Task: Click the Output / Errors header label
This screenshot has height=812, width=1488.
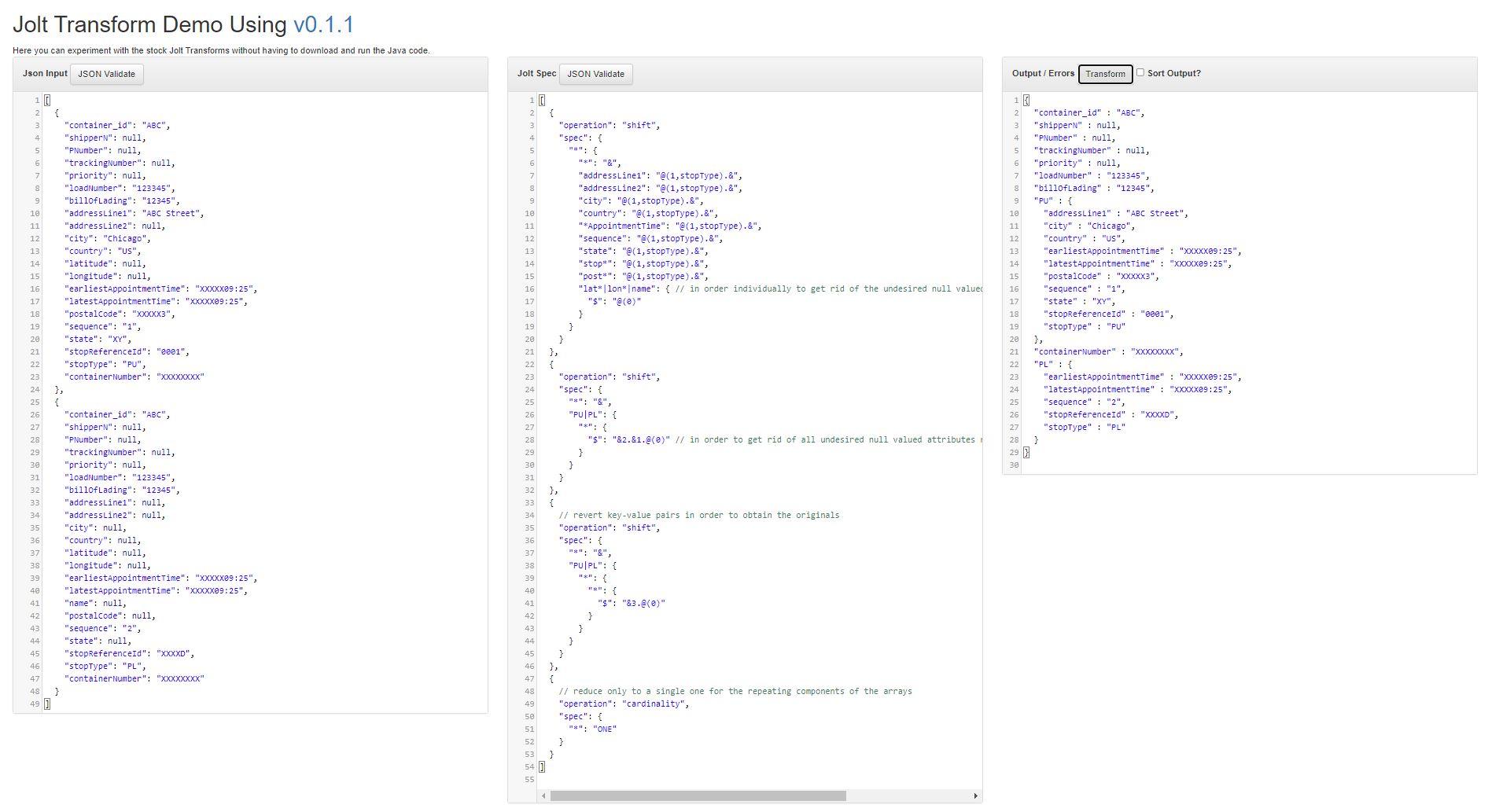Action: tap(1043, 73)
